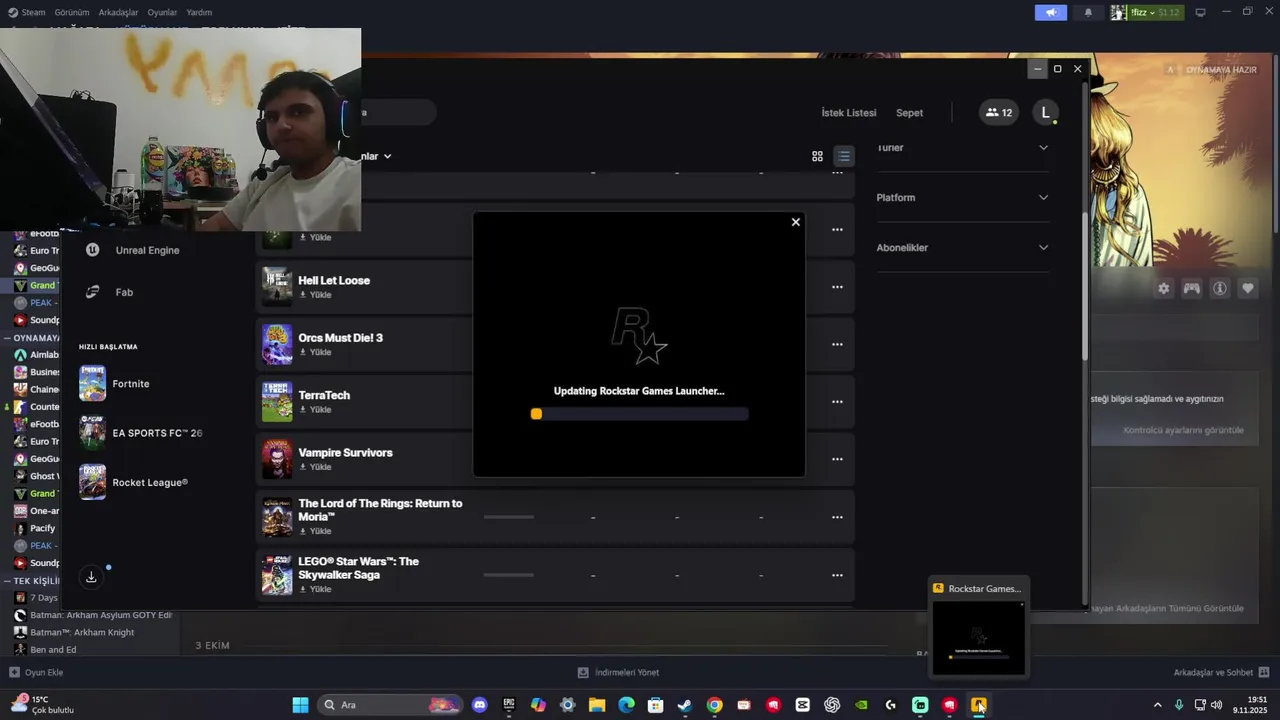Launch Fortnite from quick launch

click(x=114, y=384)
